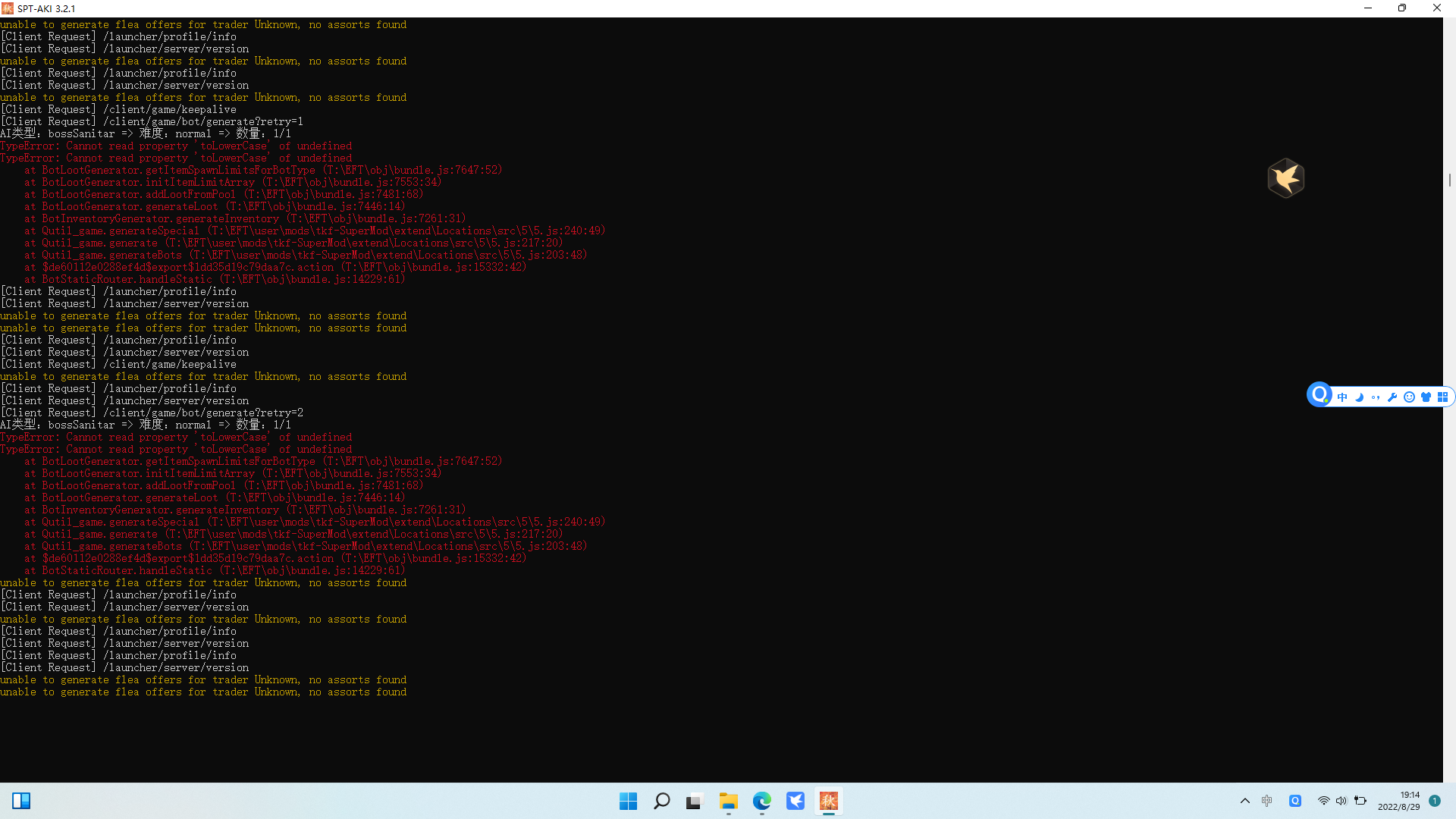Open the Widgets panel on taskbar
Viewport: 1456px width, 819px height.
[21, 801]
